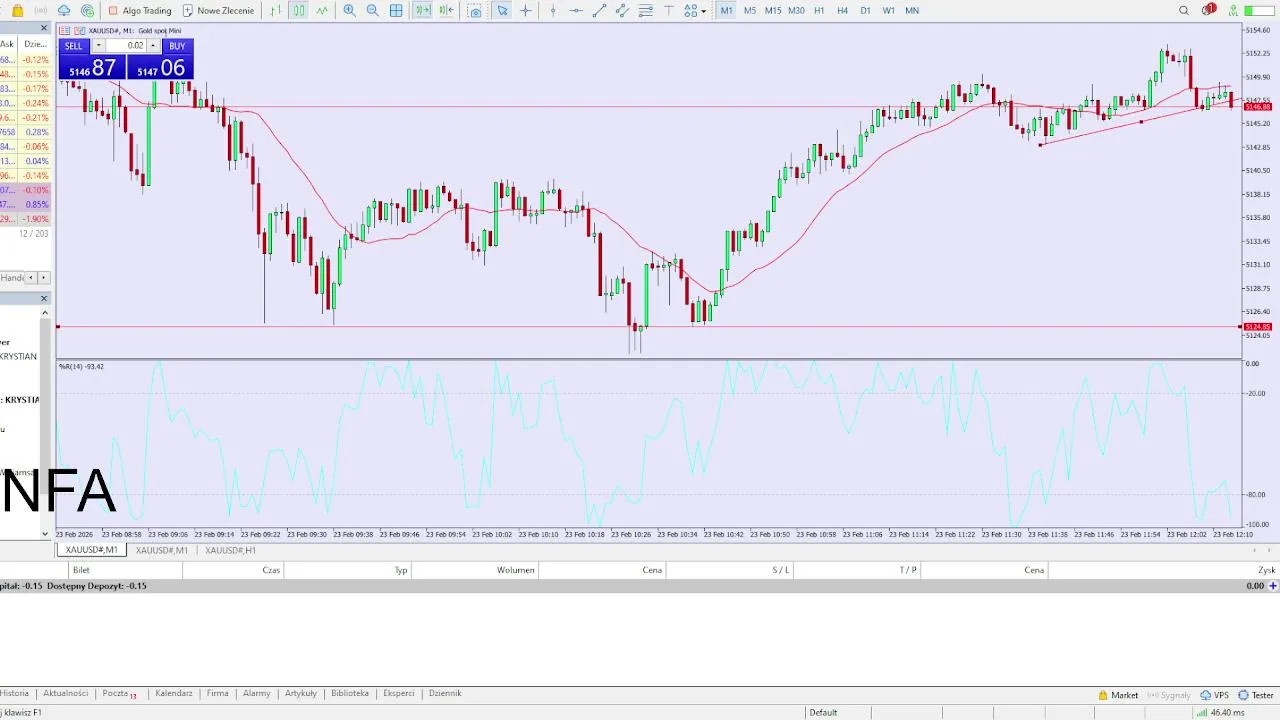The height and width of the screenshot is (720, 1280).
Task: Click BUY one-click trading button
Action: point(177,46)
